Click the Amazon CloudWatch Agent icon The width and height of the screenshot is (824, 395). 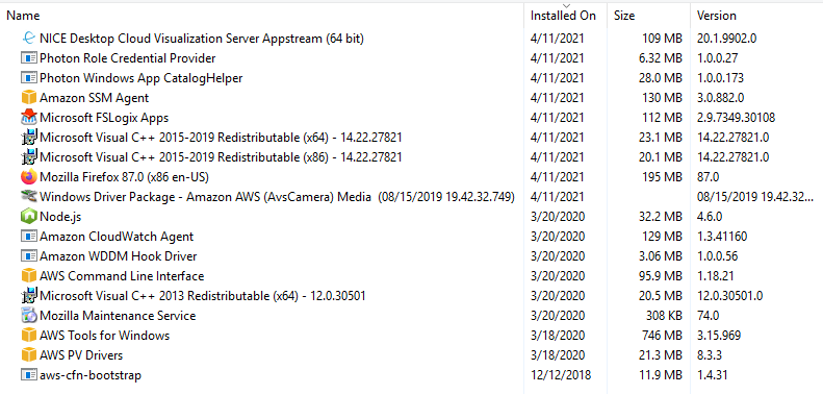tap(29, 236)
